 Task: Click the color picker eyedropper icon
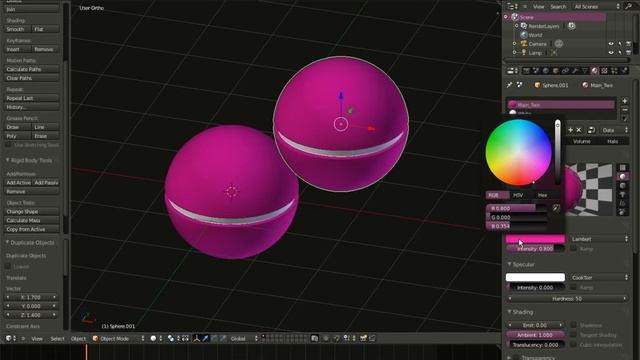click(x=556, y=208)
